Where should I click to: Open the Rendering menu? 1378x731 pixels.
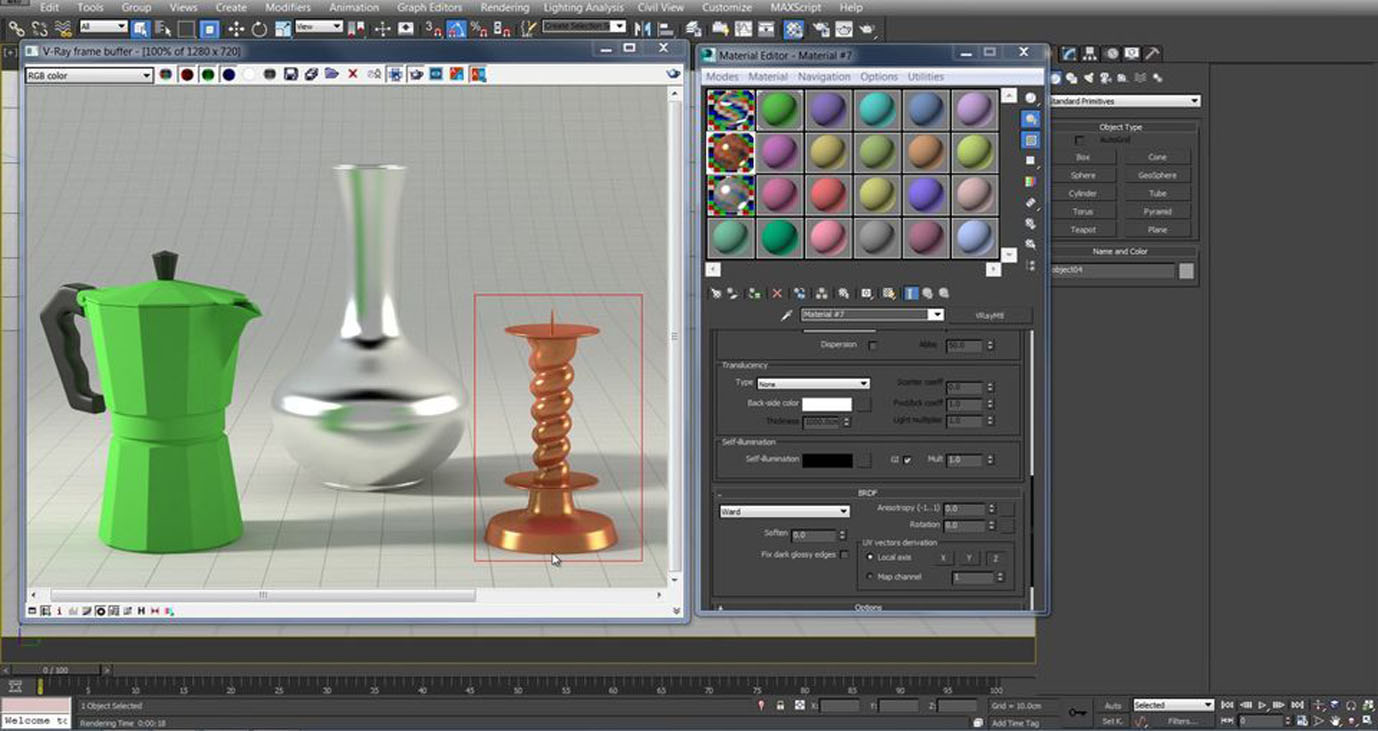pos(505,7)
